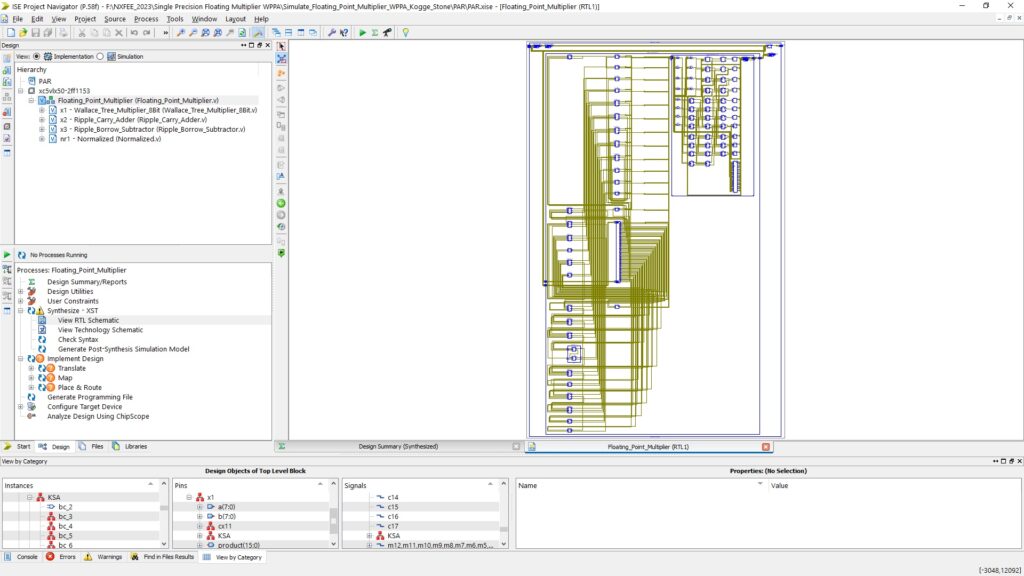Launch View RTL Schematic process
The image size is (1024, 576).
coord(88,320)
